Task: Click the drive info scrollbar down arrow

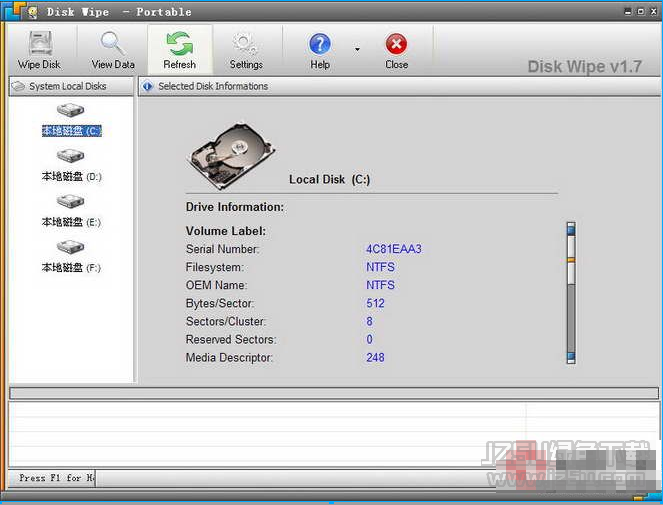Action: 571,357
